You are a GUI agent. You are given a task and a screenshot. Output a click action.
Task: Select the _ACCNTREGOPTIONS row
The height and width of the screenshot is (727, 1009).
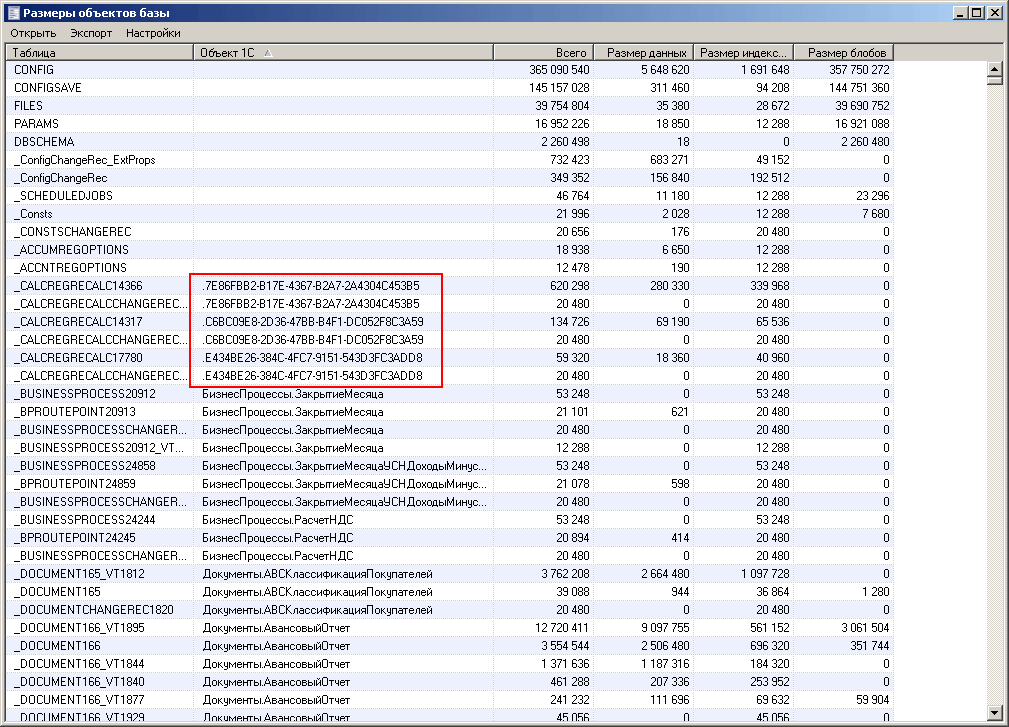[450, 268]
